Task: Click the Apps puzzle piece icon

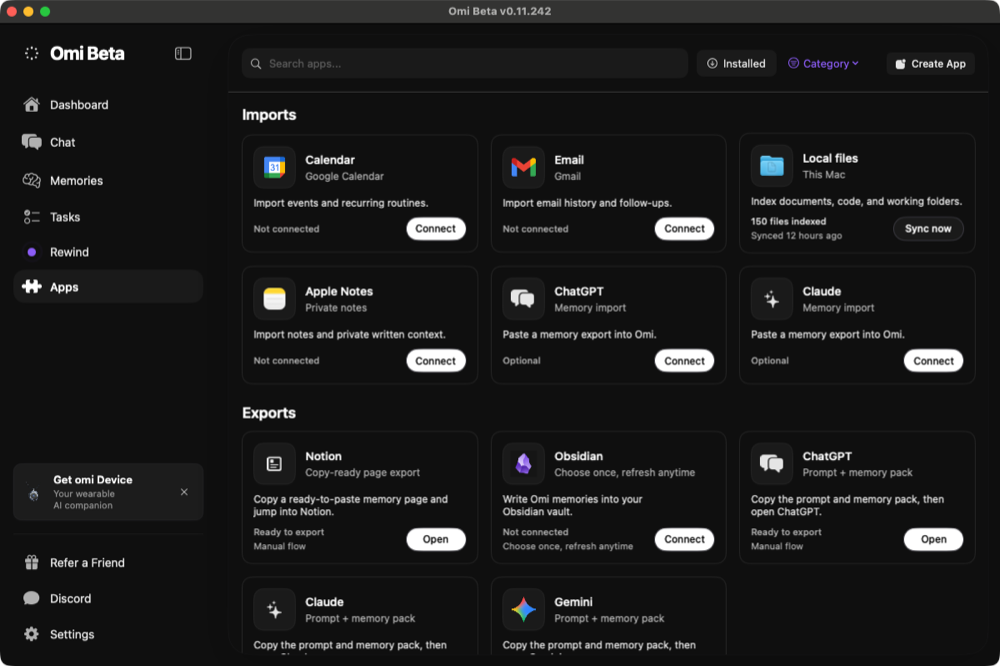Action: (31, 287)
